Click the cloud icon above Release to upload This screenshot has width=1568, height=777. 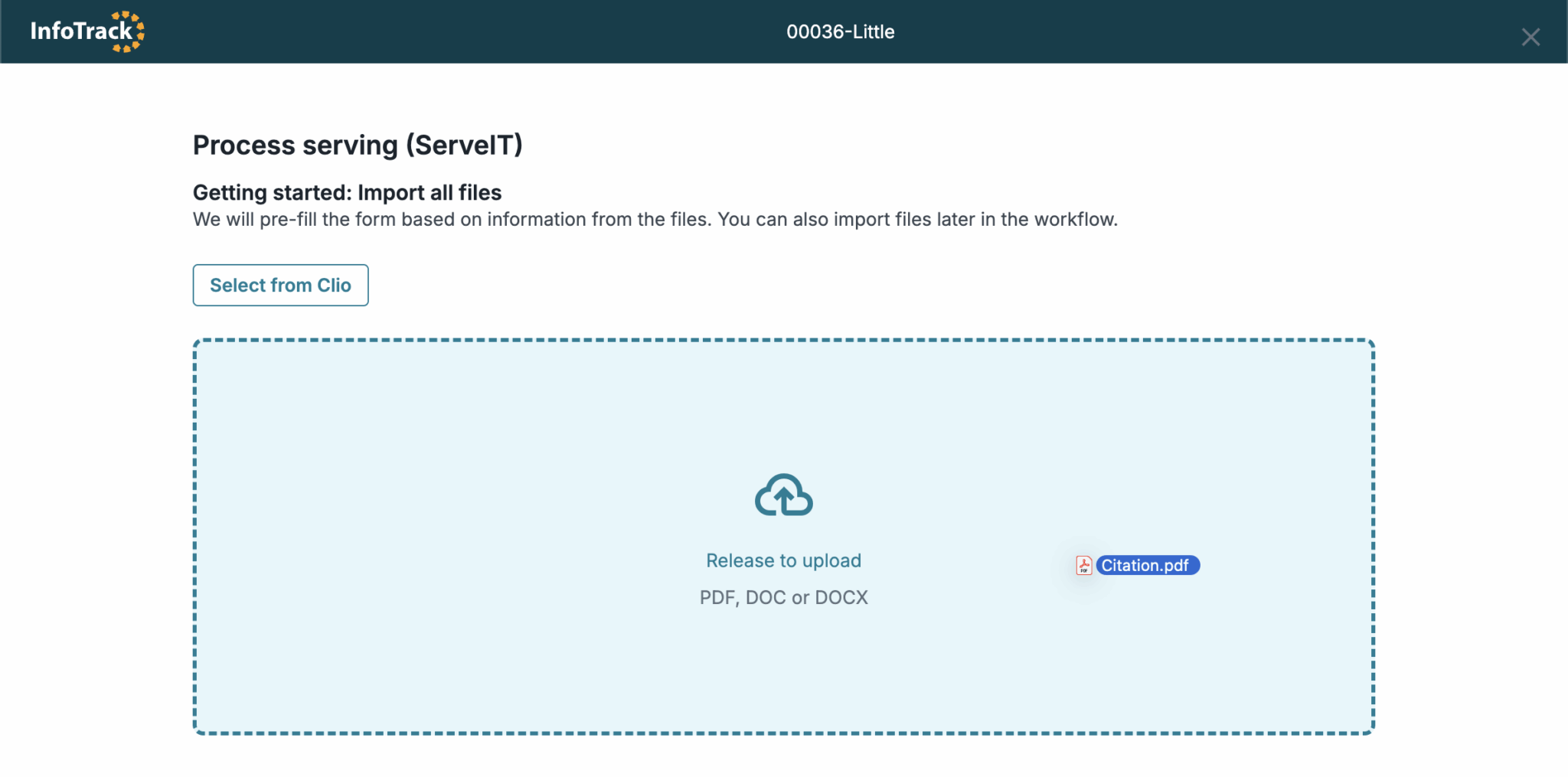pos(783,495)
